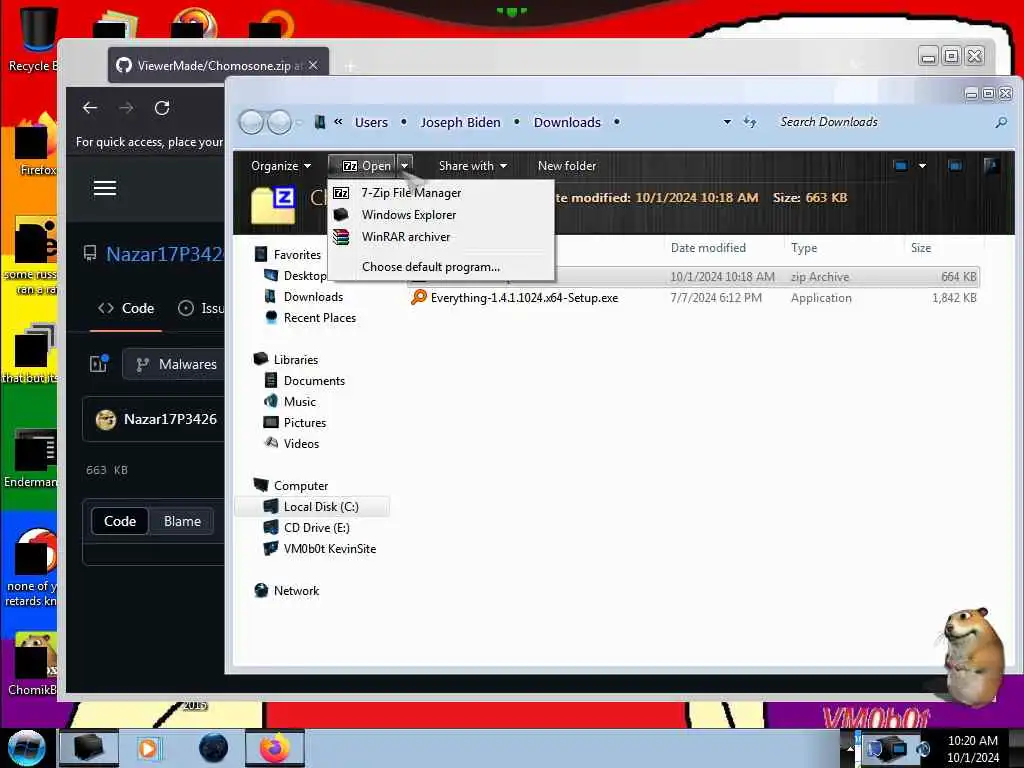The width and height of the screenshot is (1024, 768).
Task: Click Nazar17P3426 commit author link
Action: (170, 419)
